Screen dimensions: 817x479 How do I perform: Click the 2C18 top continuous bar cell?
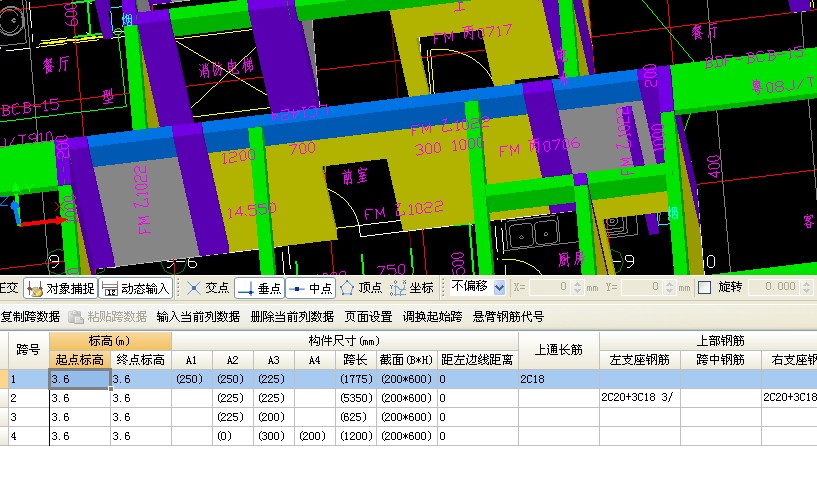tap(559, 379)
